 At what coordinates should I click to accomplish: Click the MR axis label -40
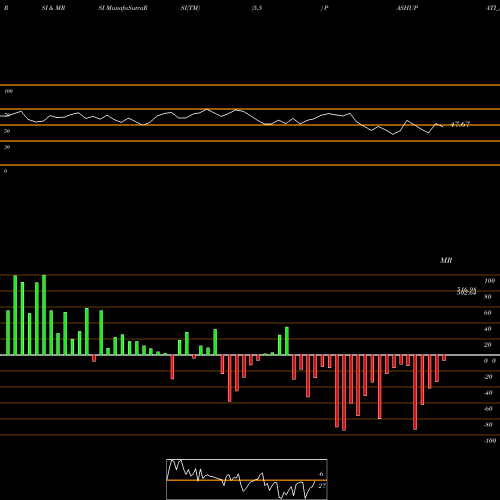pos(488,393)
